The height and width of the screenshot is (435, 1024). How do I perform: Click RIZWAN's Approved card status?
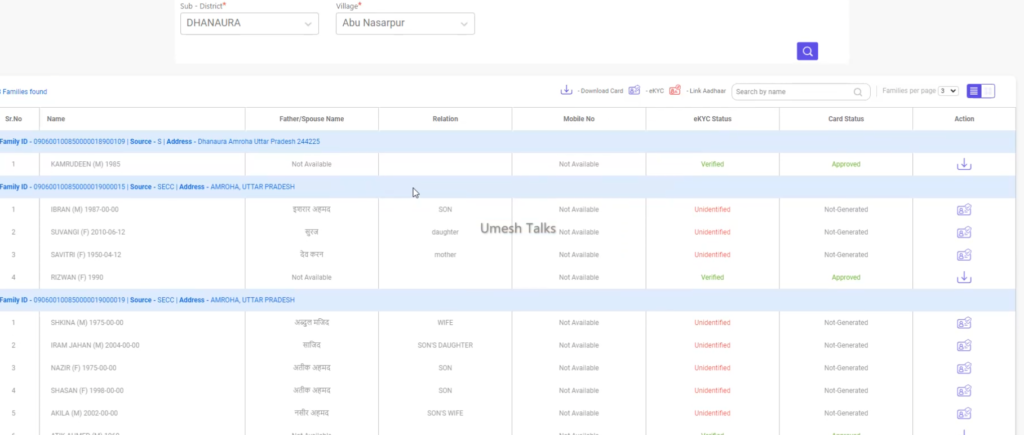click(x=846, y=278)
